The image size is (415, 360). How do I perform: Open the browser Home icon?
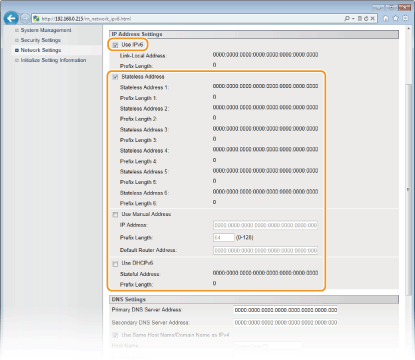tap(386, 18)
